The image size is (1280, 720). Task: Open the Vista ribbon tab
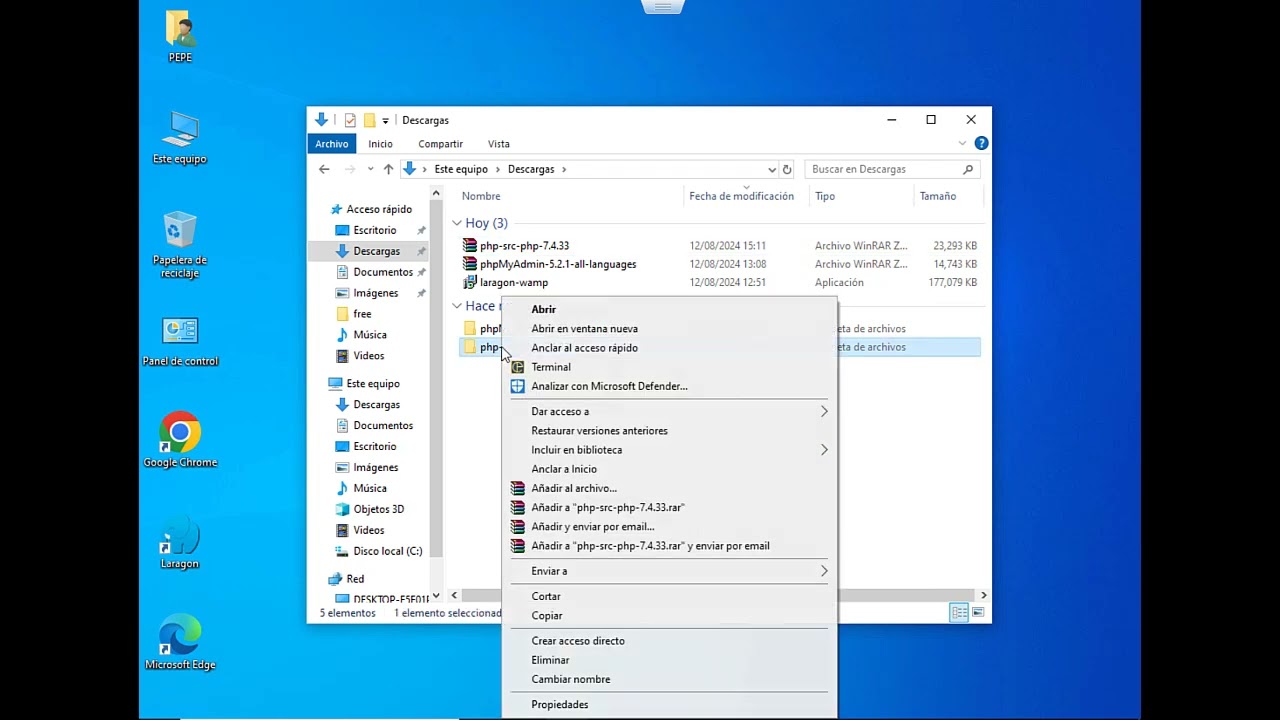[499, 144]
